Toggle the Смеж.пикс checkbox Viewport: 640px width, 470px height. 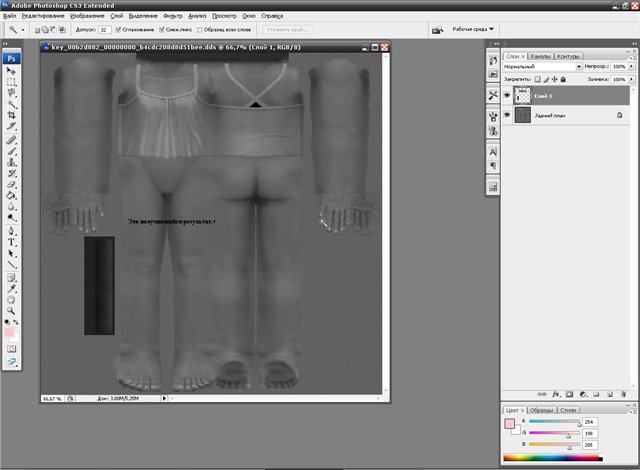160,30
